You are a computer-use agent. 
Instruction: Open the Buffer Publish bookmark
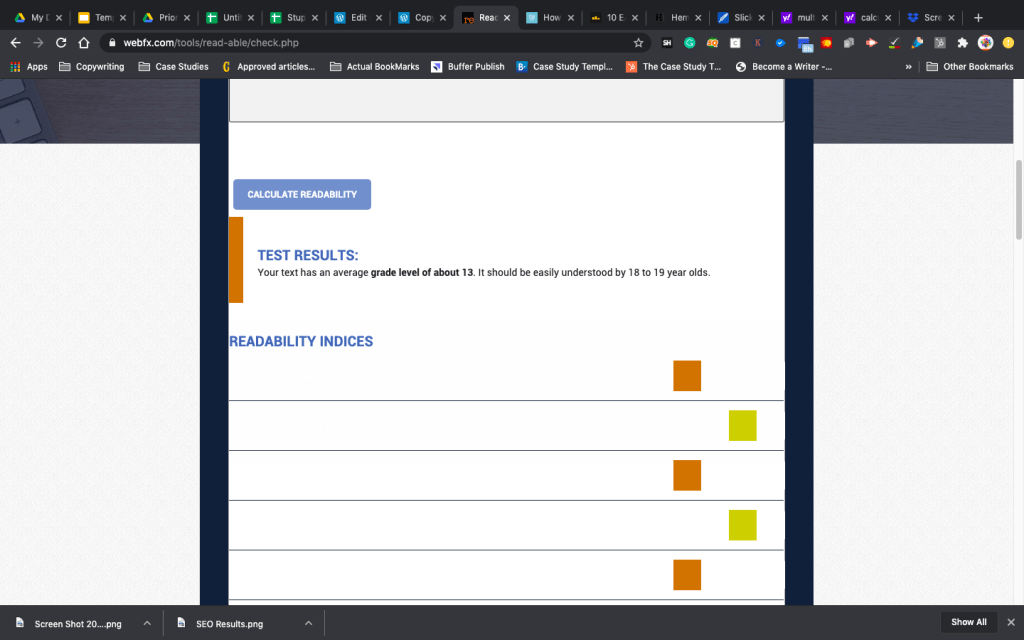click(x=468, y=67)
